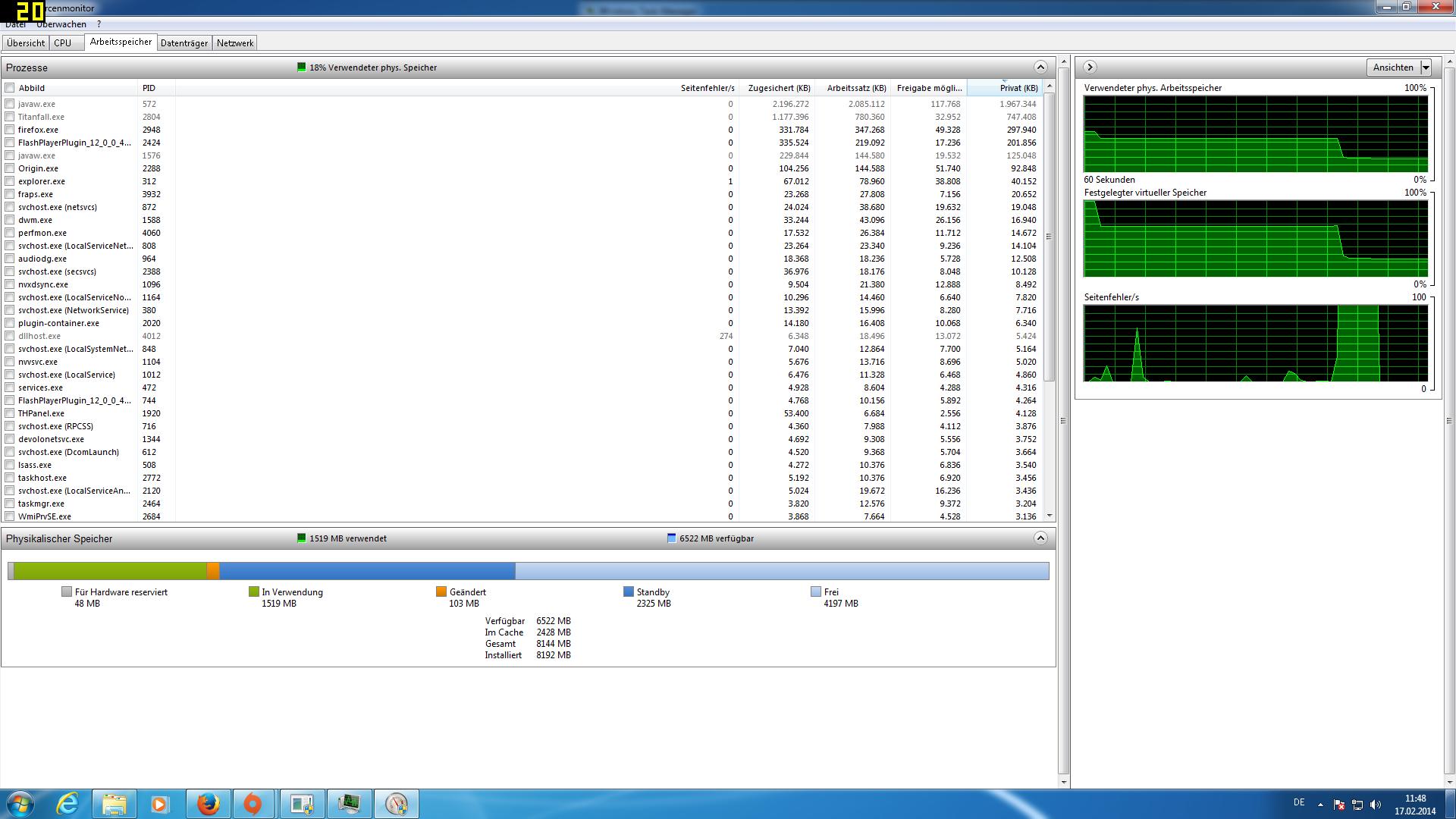Click the Origin taskbar icon
Viewport: 1456px width, 819px height.
point(253,804)
